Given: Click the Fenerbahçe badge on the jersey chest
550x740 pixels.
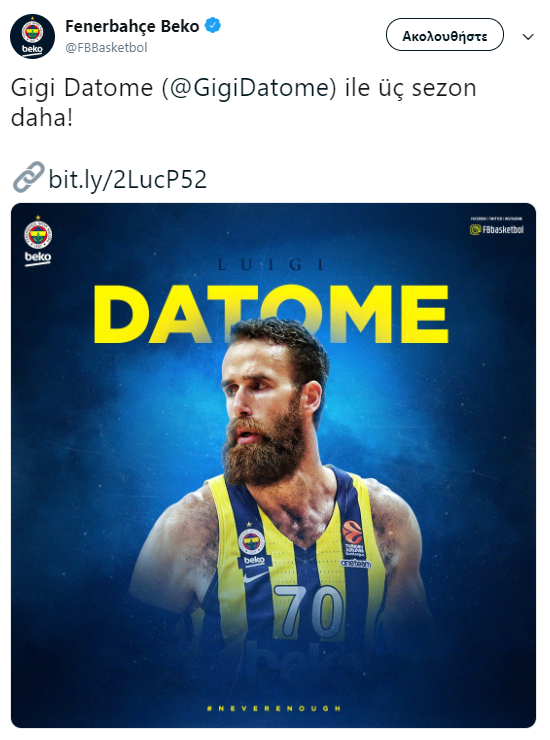Looking at the screenshot, I should 251,541.
